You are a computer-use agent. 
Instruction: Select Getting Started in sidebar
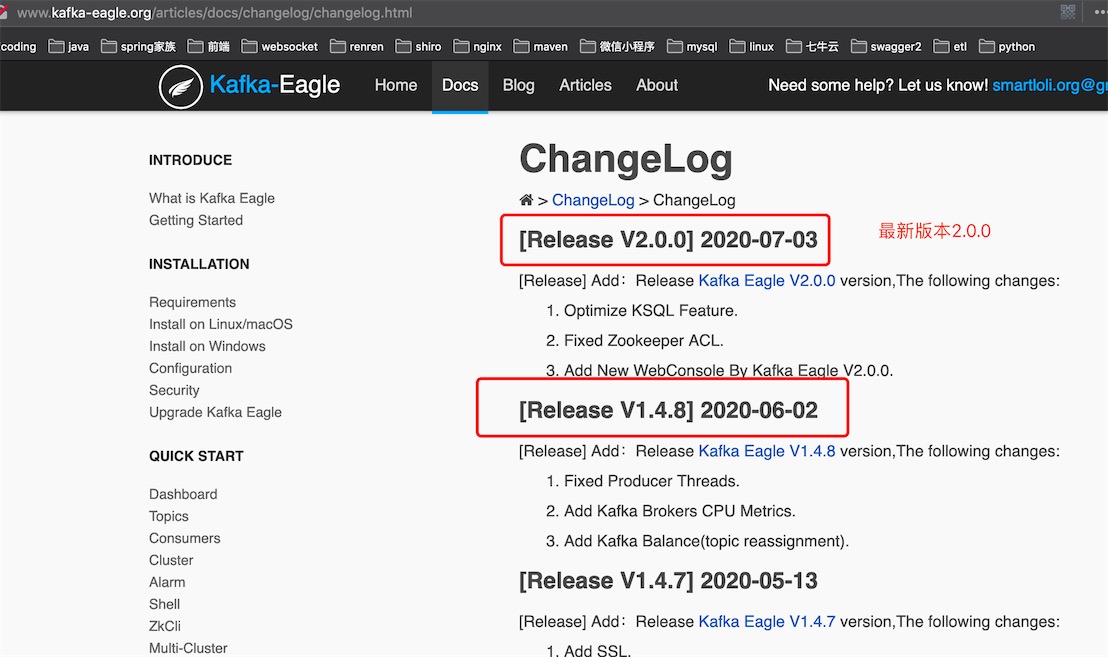tap(196, 220)
